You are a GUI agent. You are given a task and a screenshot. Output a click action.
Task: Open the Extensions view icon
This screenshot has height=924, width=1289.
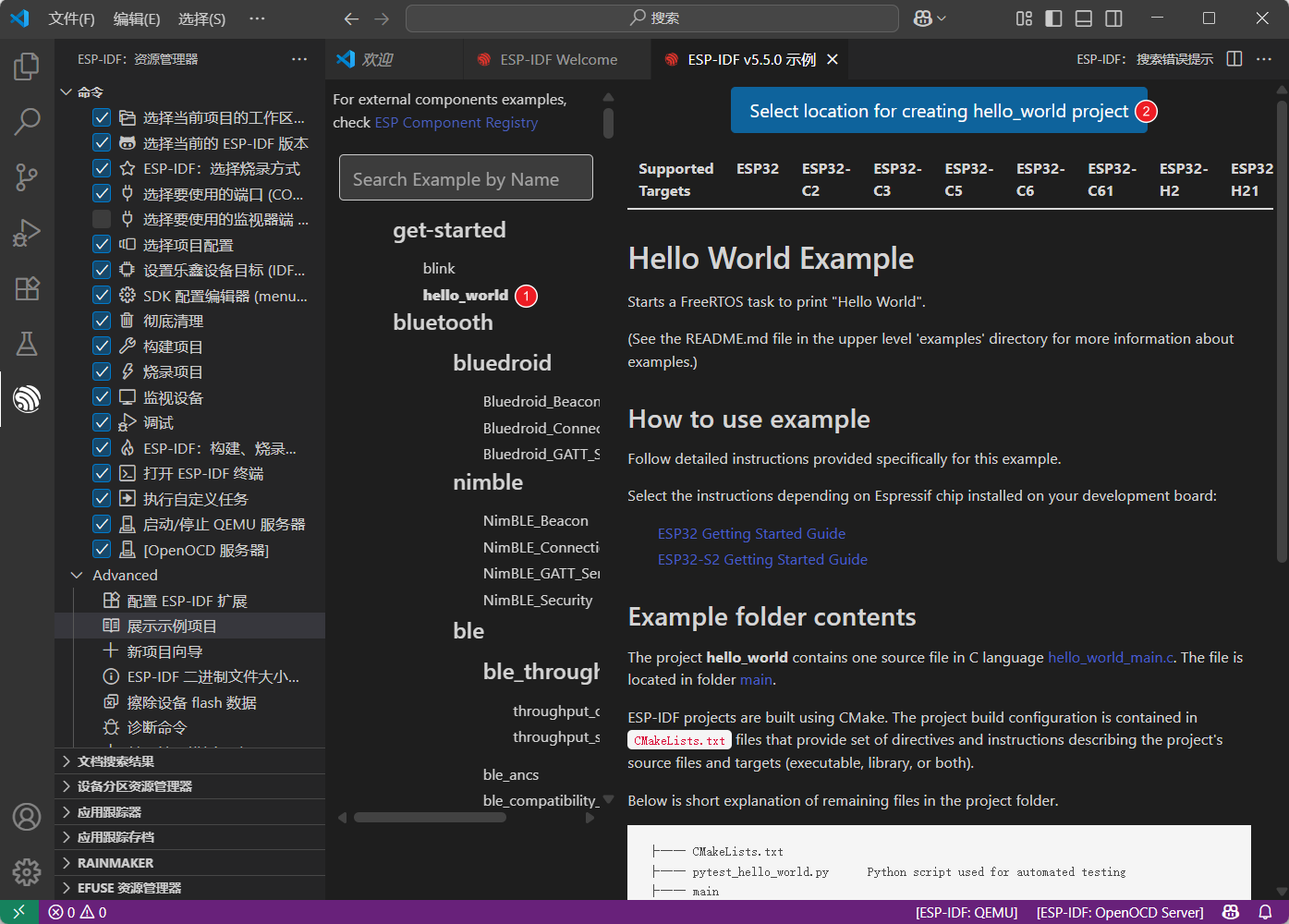[x=27, y=288]
